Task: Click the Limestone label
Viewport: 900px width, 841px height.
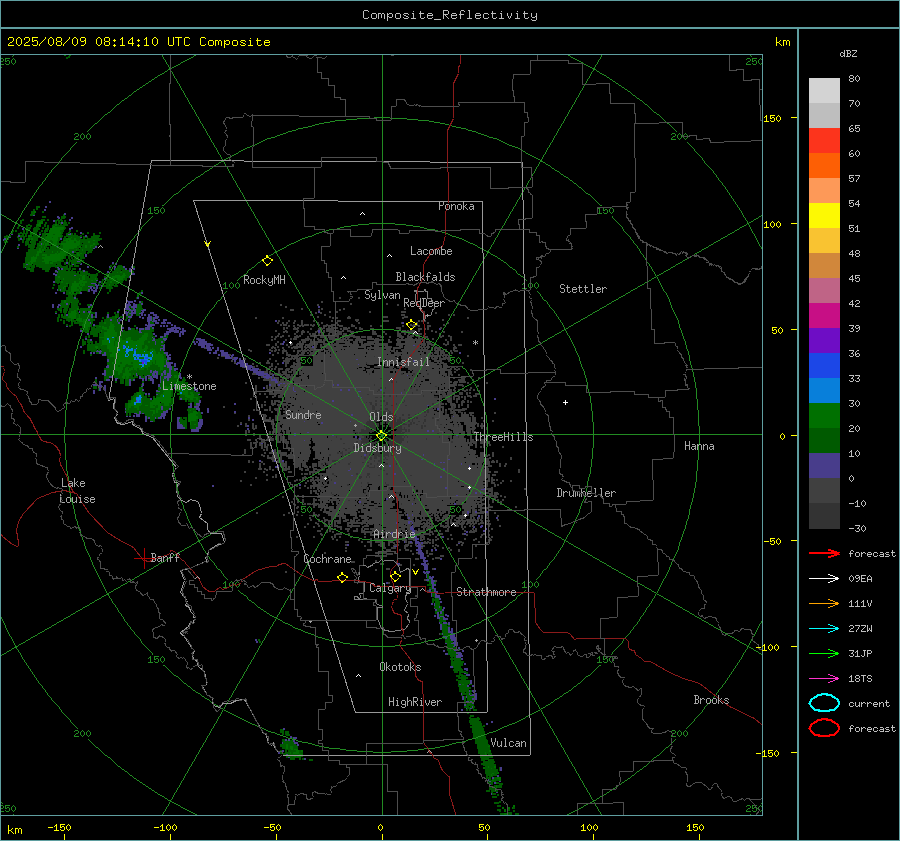Action: pos(189,386)
